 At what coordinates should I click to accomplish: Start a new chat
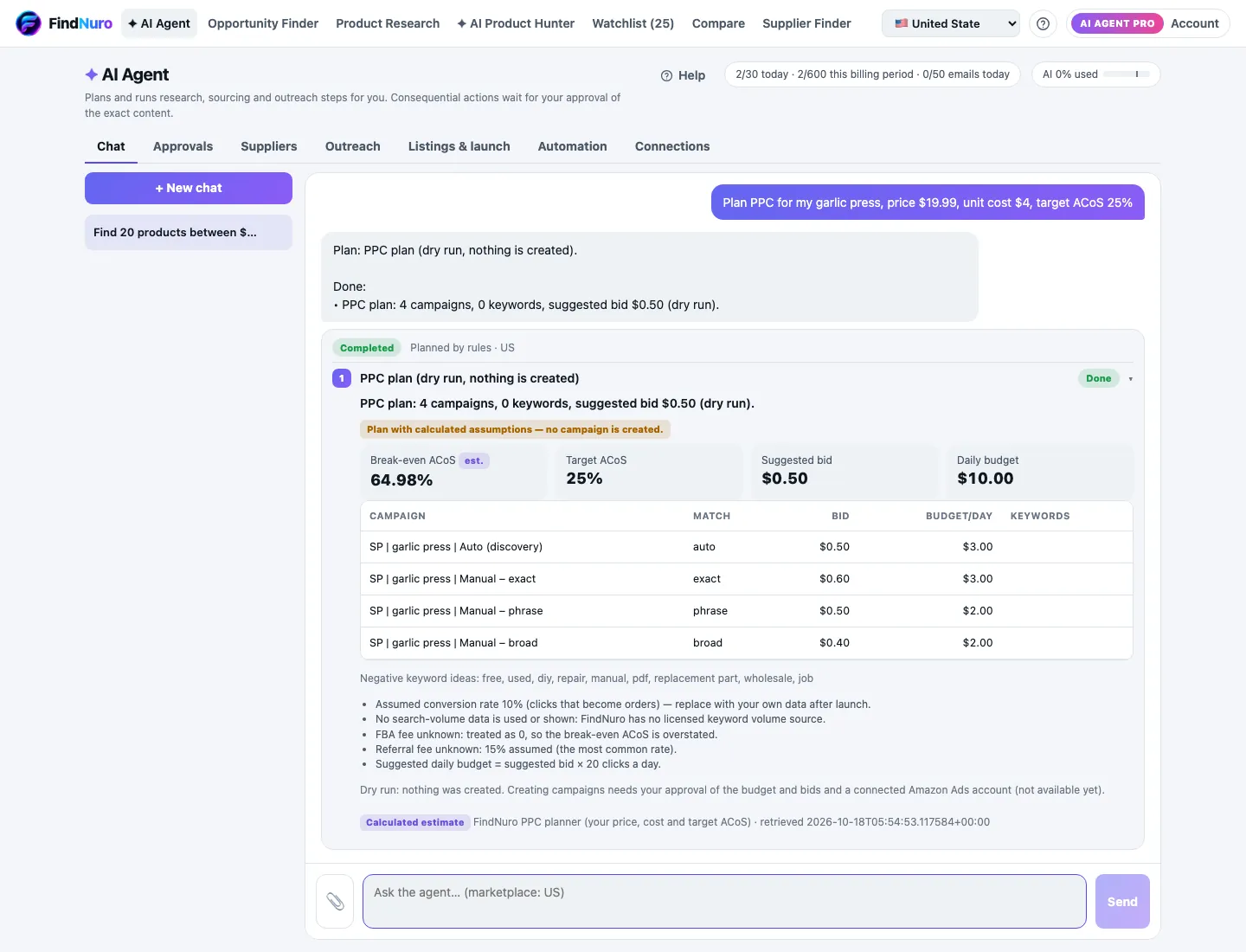click(189, 188)
